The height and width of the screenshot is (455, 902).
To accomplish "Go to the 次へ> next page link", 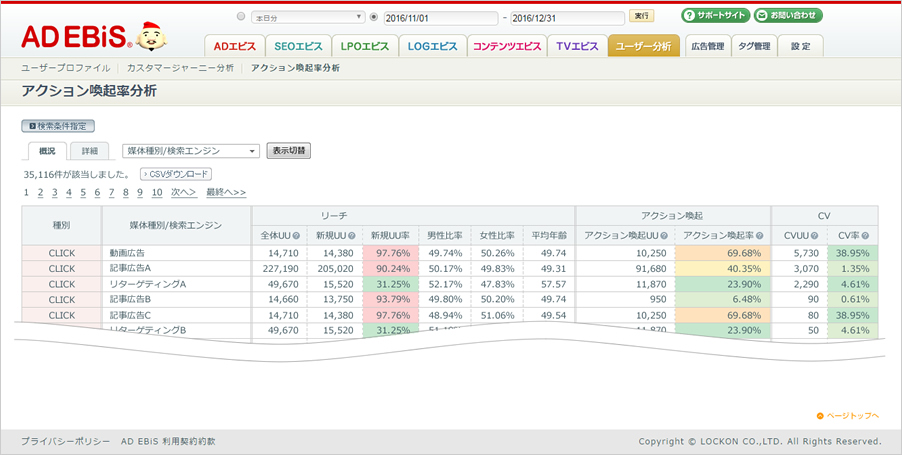I will tap(183, 192).
